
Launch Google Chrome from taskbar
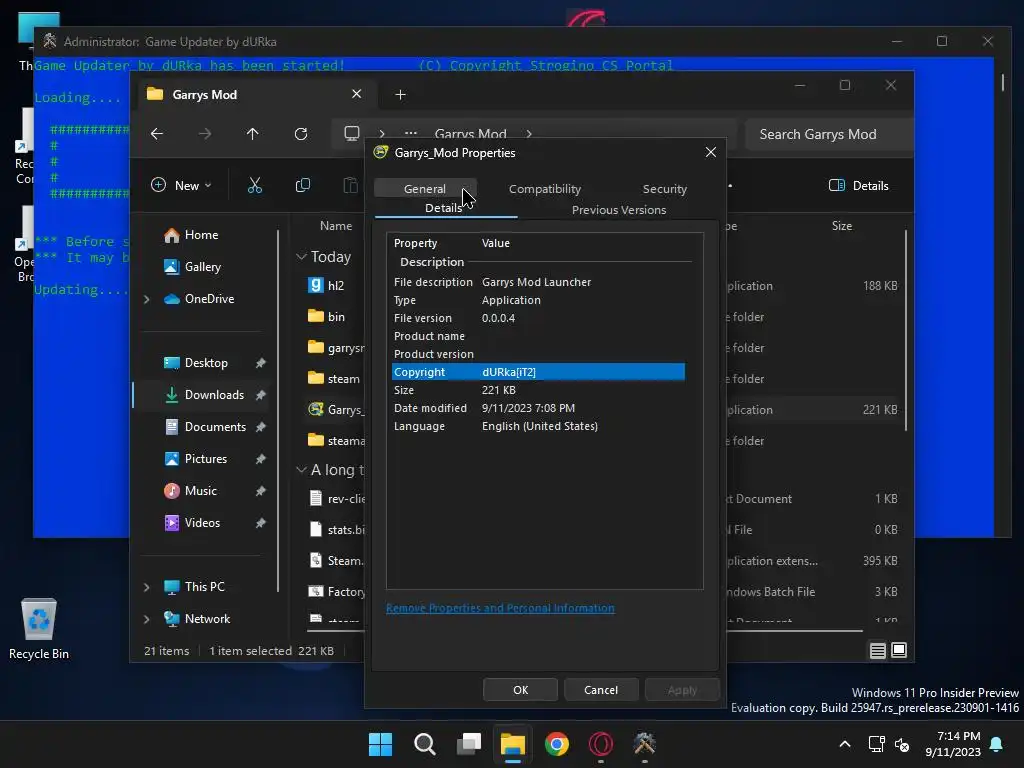click(556, 744)
